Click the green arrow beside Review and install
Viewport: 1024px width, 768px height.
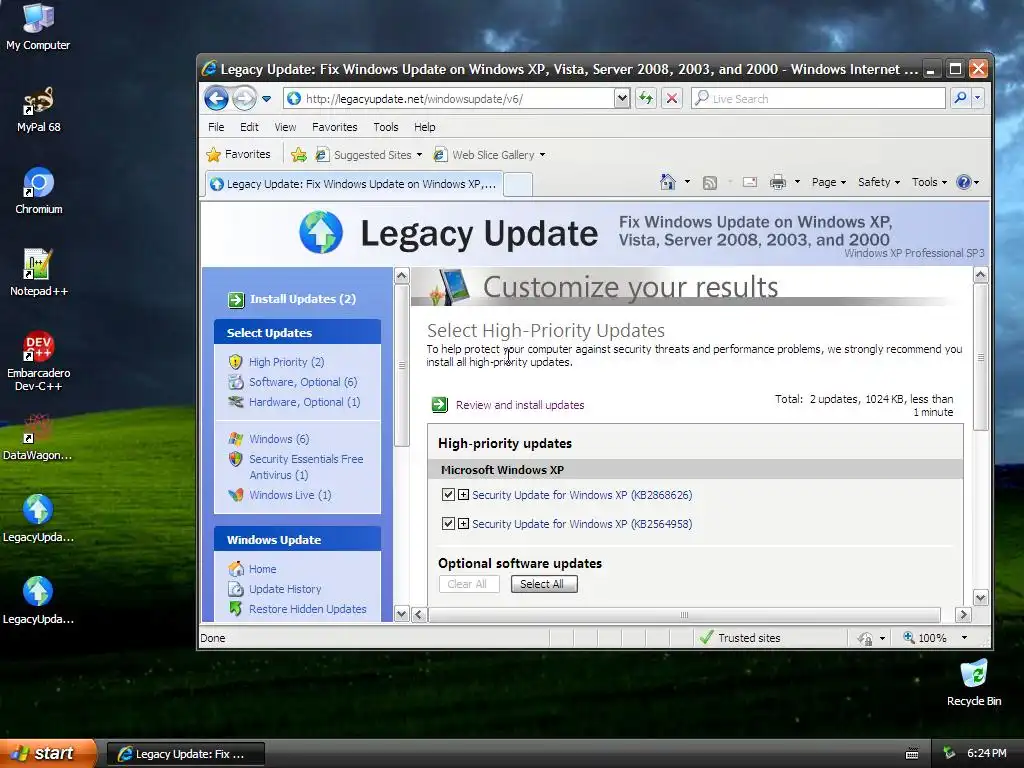tap(440, 405)
